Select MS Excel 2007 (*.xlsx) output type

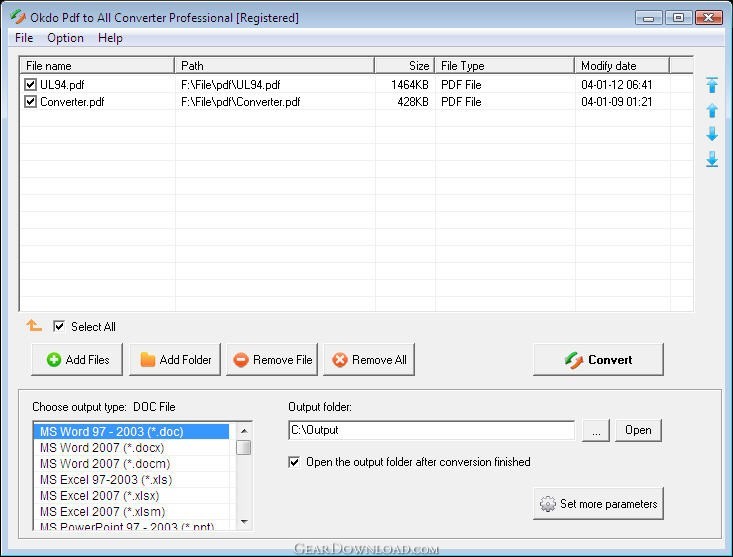pos(131,495)
